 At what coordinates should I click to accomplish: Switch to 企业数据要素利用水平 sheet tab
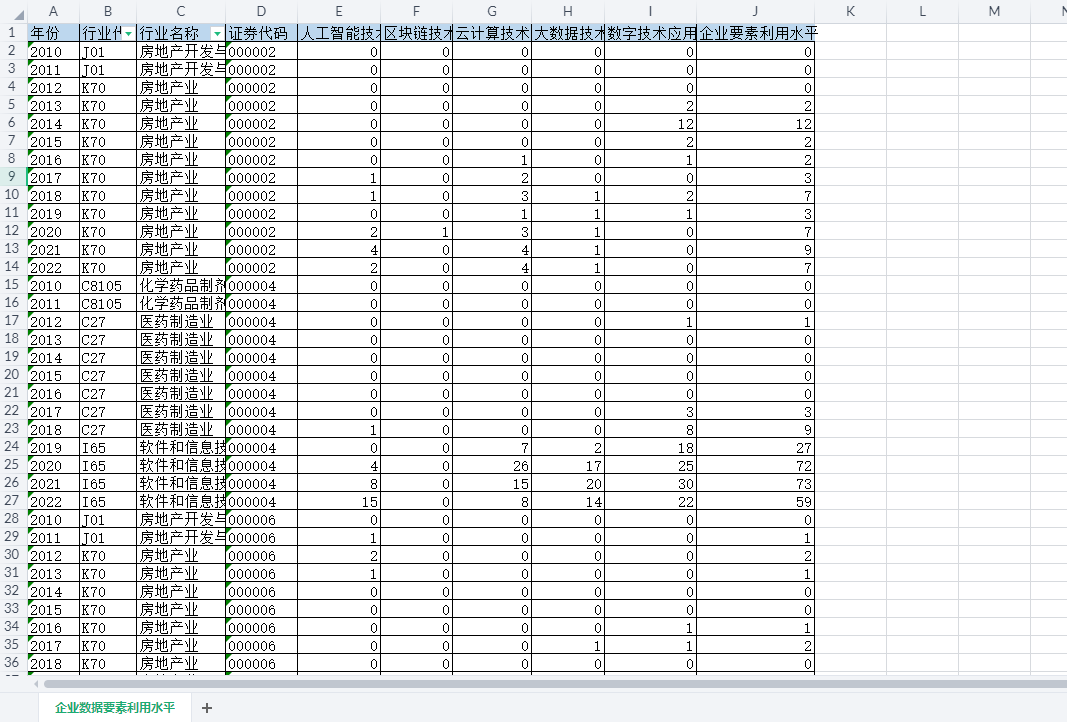(x=115, y=708)
